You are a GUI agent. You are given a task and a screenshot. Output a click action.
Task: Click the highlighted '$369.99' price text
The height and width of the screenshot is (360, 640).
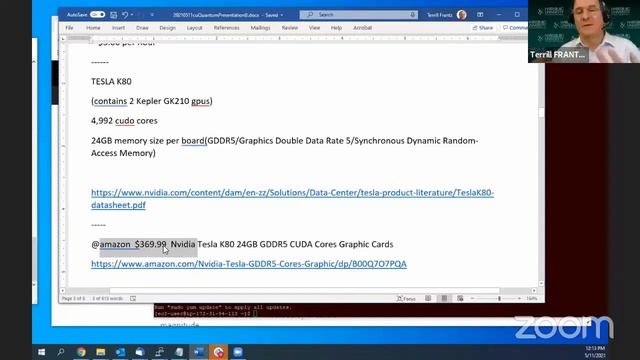click(151, 244)
